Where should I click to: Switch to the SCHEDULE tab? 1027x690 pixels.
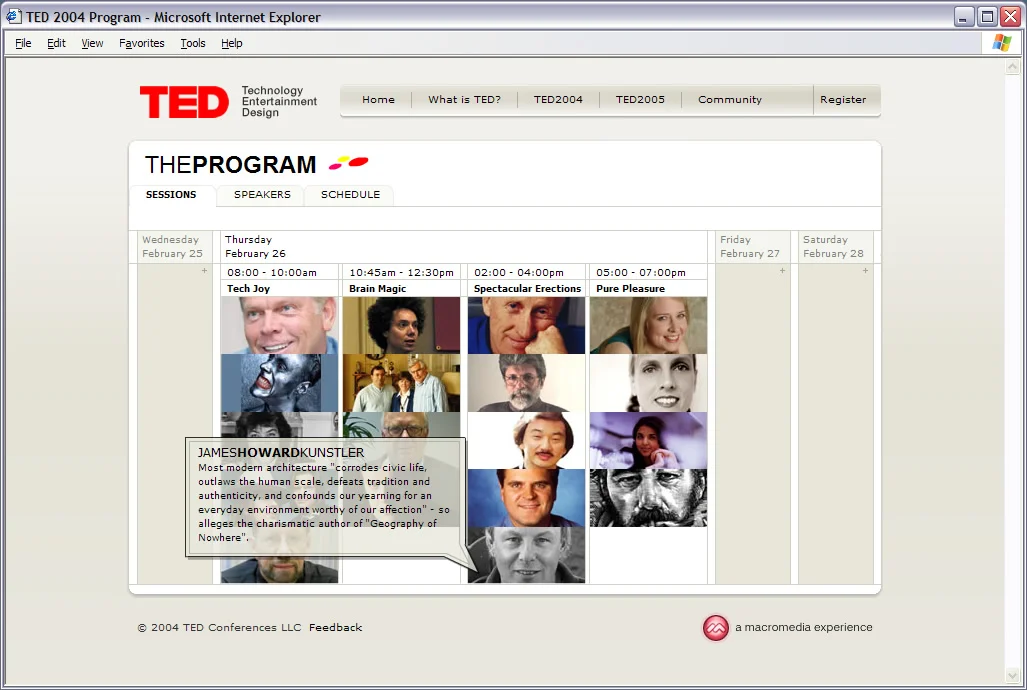(348, 195)
